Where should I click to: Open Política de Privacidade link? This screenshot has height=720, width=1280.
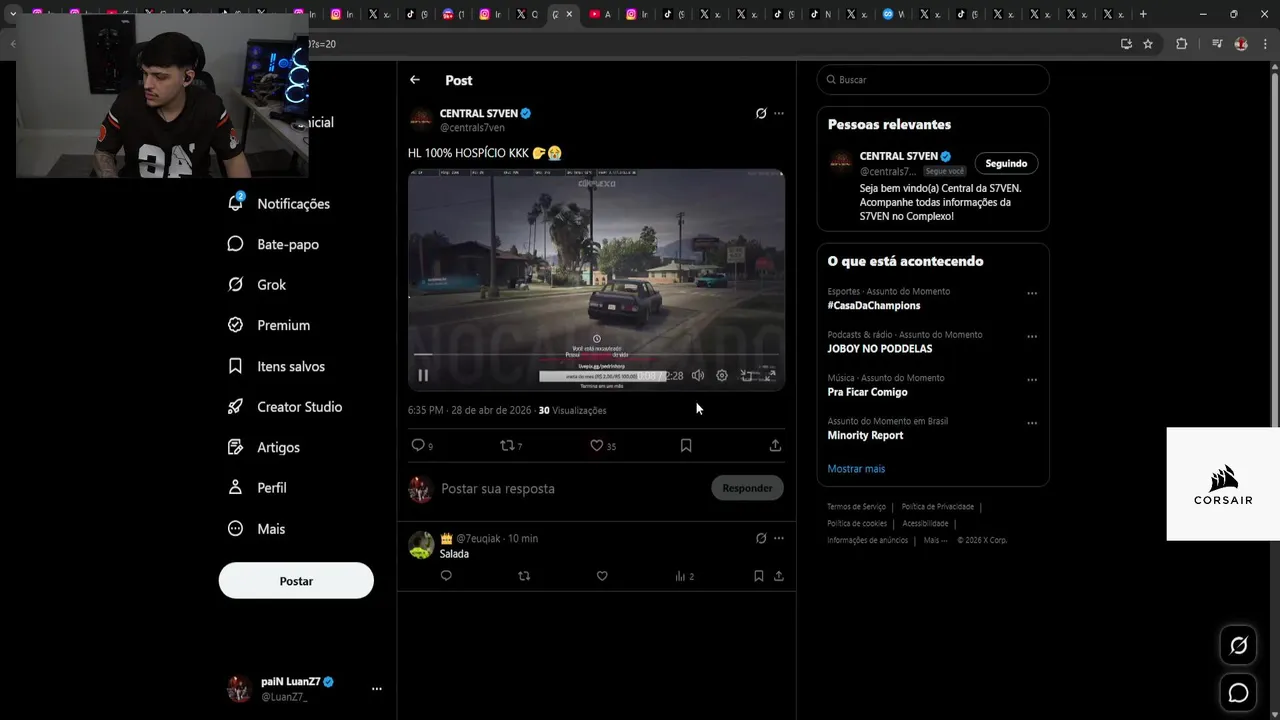[x=938, y=507]
